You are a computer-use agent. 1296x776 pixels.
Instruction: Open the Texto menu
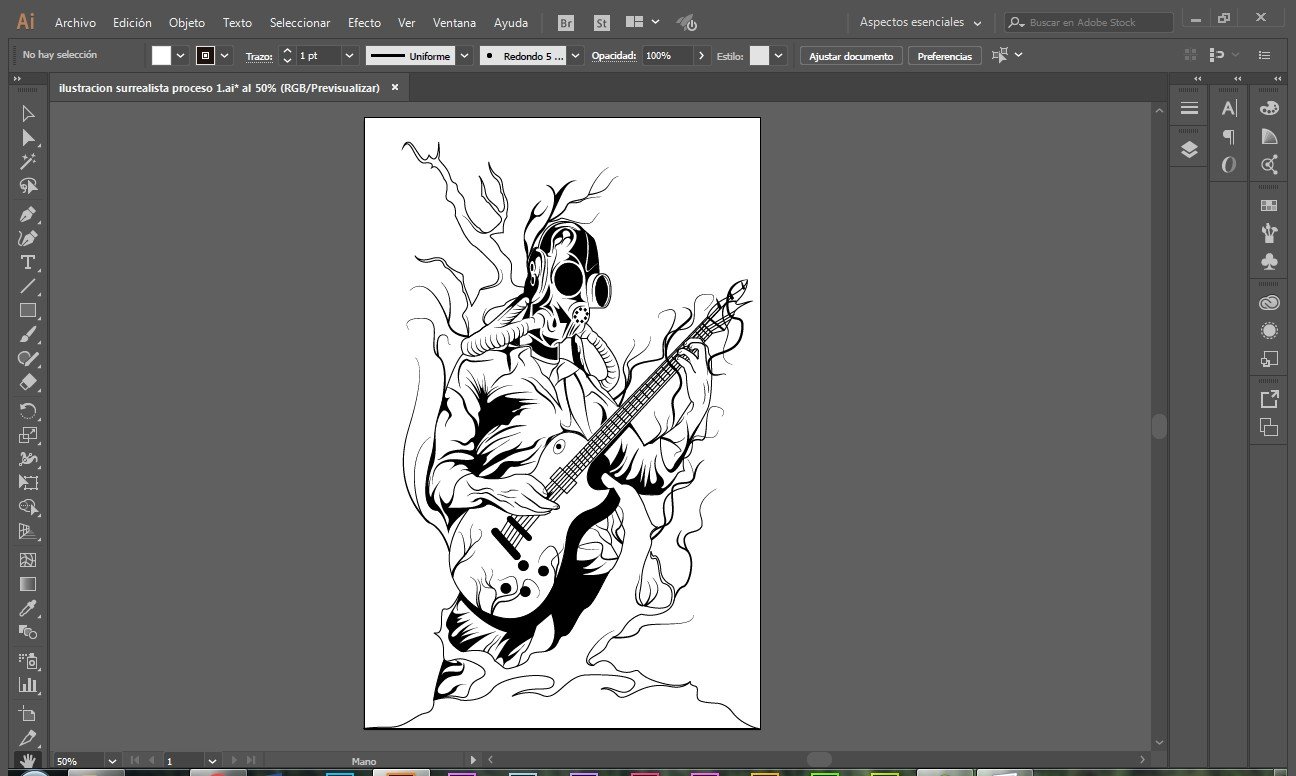[237, 22]
